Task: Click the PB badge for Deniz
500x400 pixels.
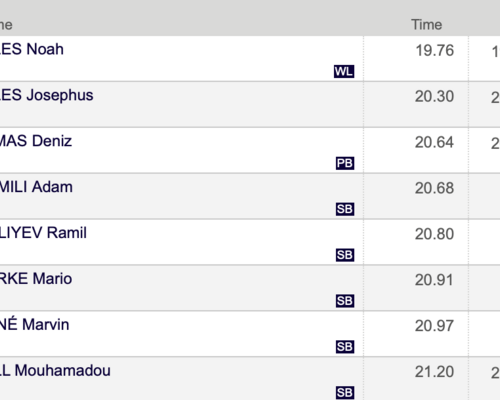Action: click(345, 163)
